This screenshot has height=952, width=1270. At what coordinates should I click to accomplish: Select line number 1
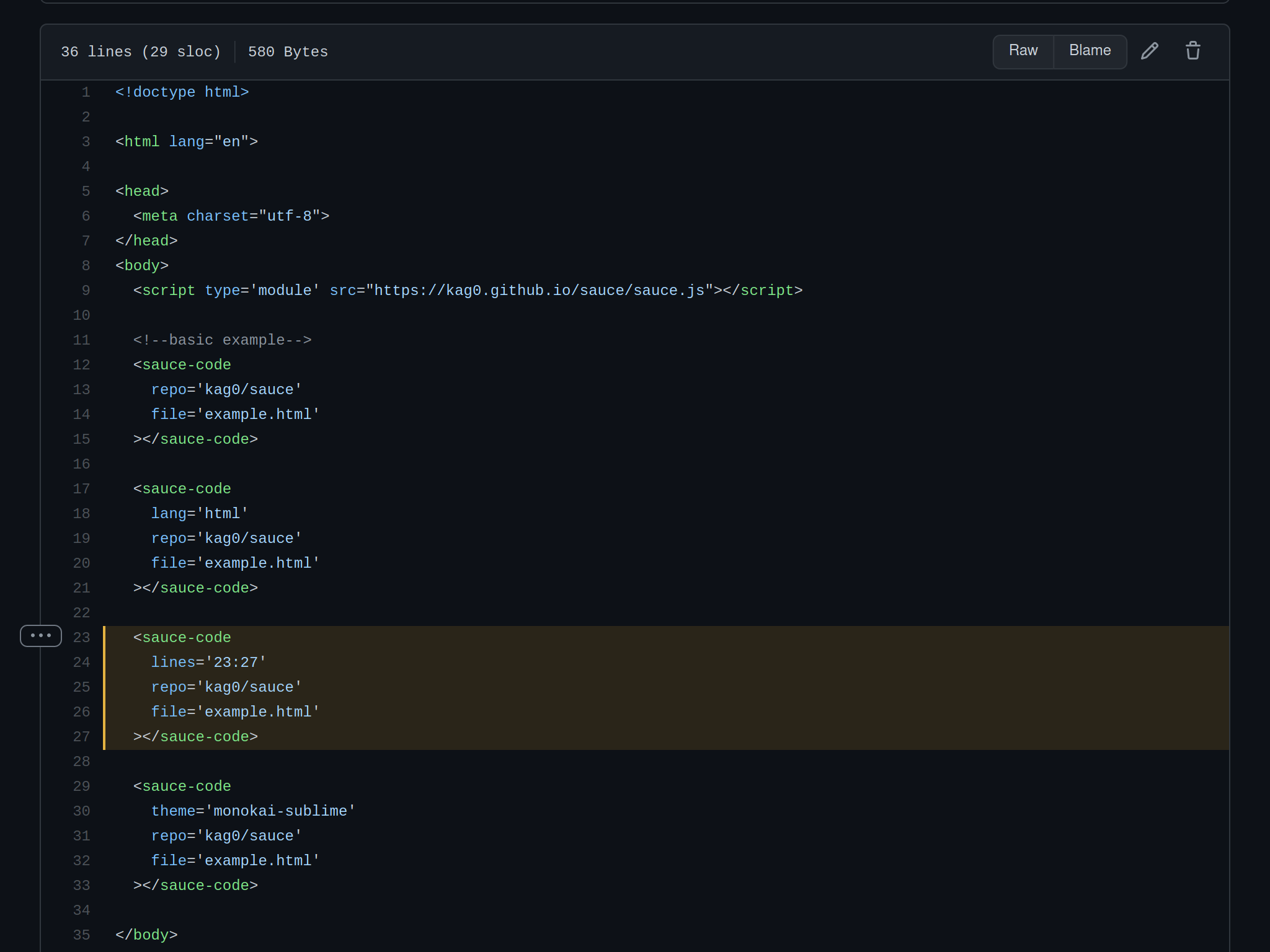click(x=86, y=92)
